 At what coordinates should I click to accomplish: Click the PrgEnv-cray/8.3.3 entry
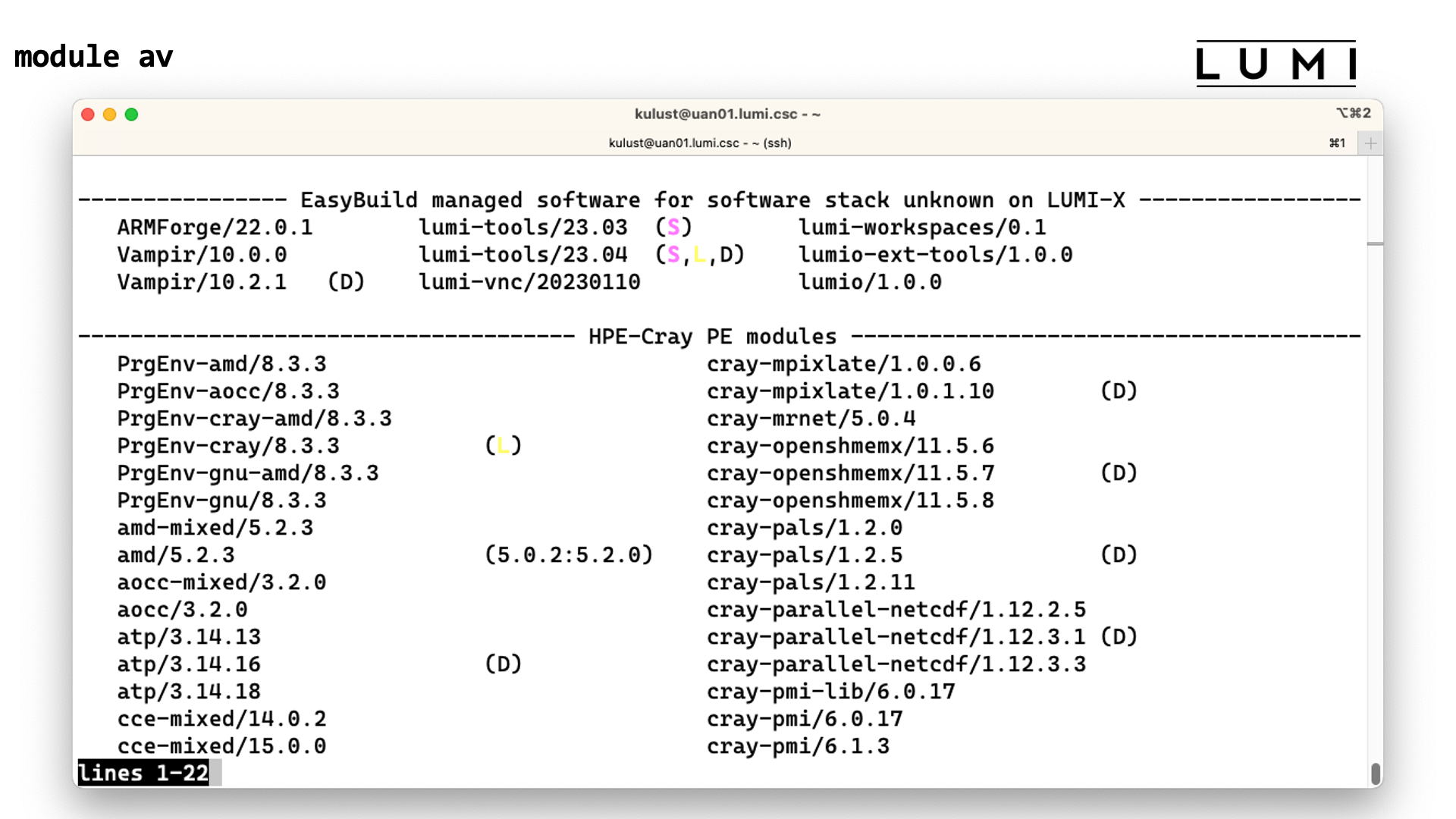228,446
